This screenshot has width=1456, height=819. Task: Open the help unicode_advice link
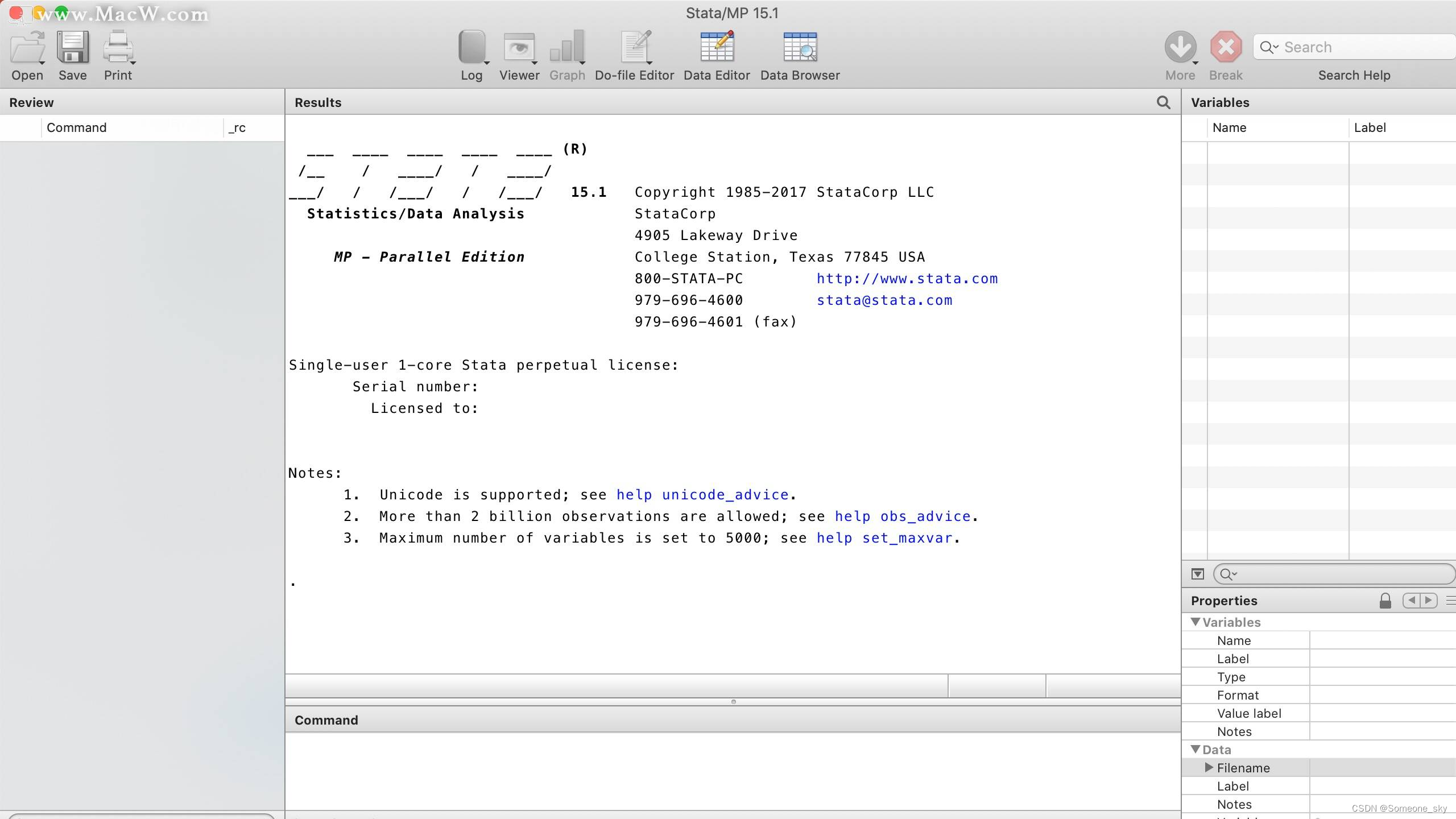pos(702,495)
